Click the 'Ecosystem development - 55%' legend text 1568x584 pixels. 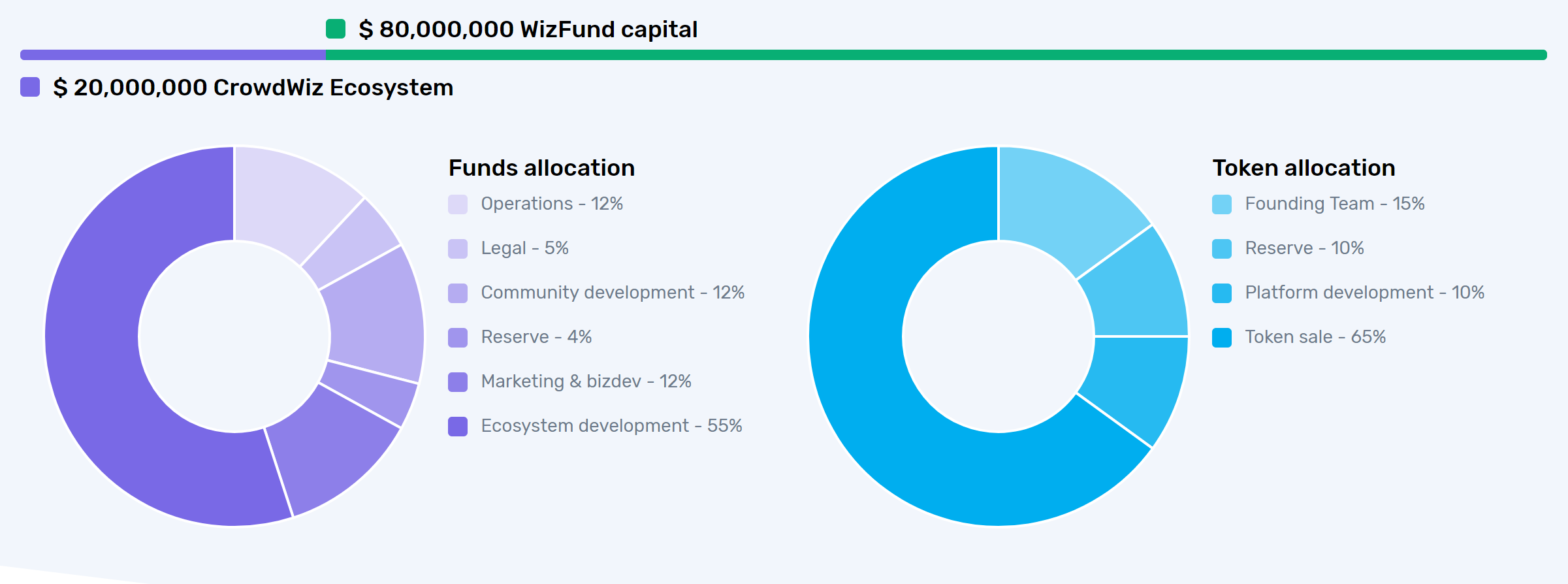tap(611, 426)
